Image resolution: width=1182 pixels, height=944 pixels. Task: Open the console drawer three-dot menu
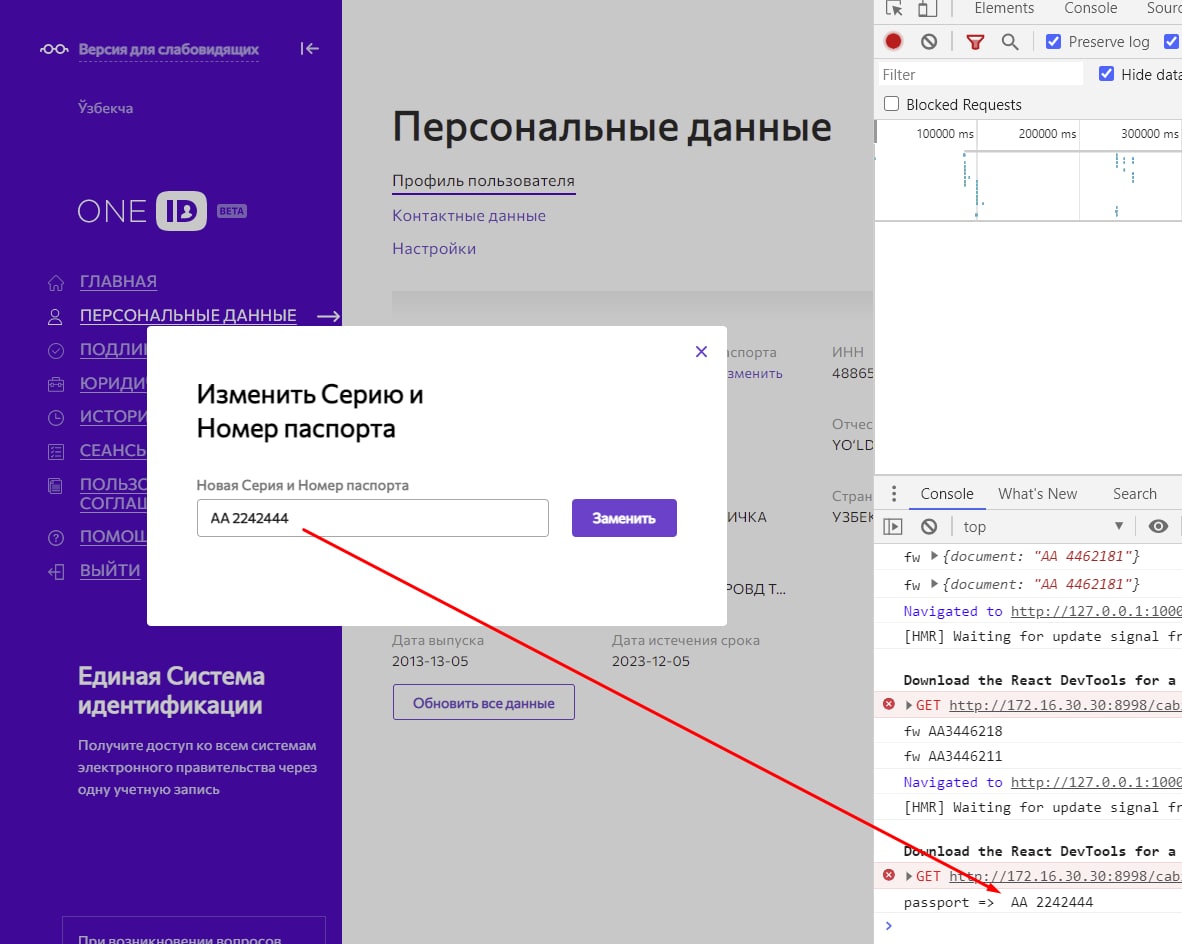(x=894, y=494)
